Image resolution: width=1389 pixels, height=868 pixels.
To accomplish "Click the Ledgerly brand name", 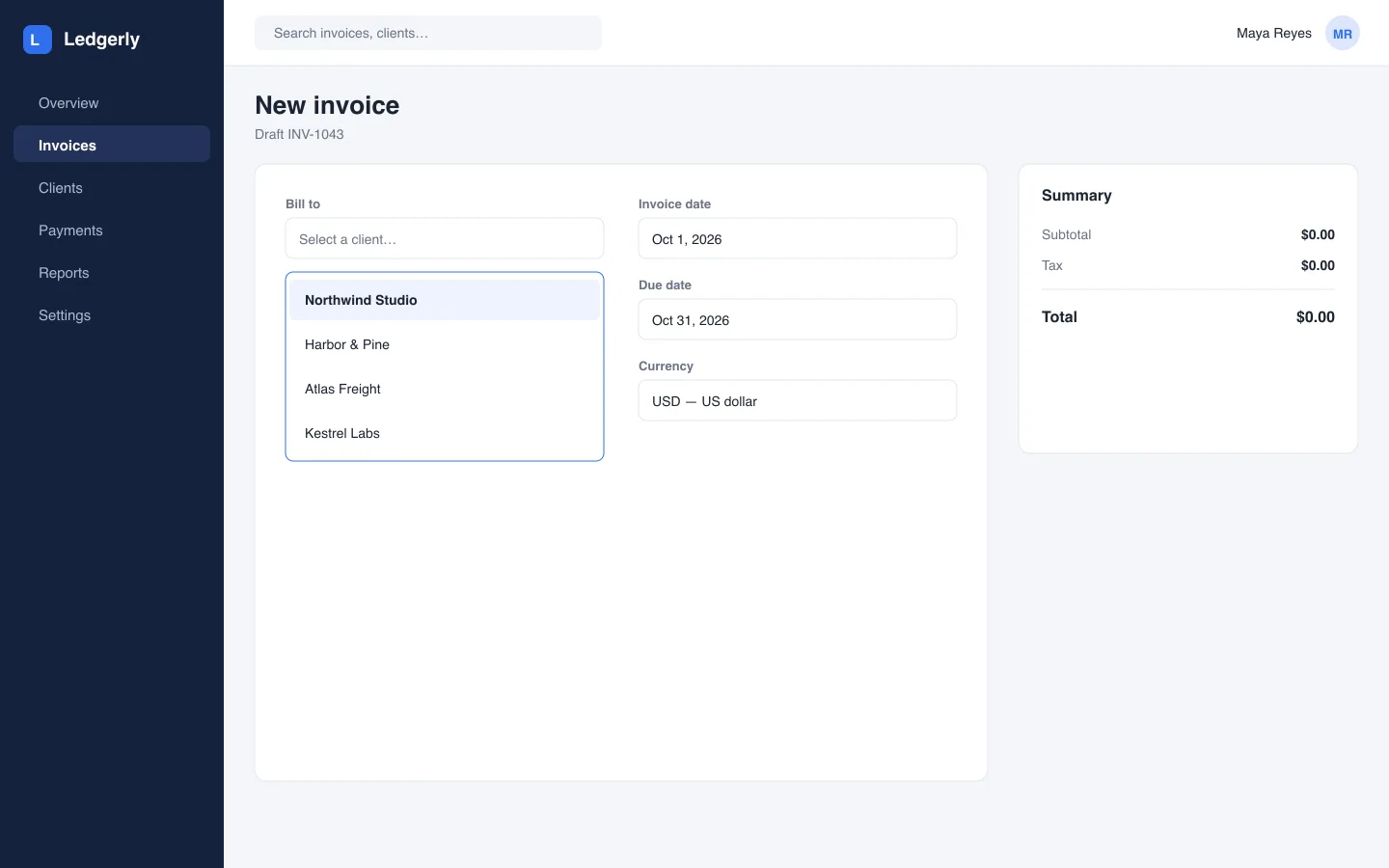I will pyautogui.click(x=101, y=40).
